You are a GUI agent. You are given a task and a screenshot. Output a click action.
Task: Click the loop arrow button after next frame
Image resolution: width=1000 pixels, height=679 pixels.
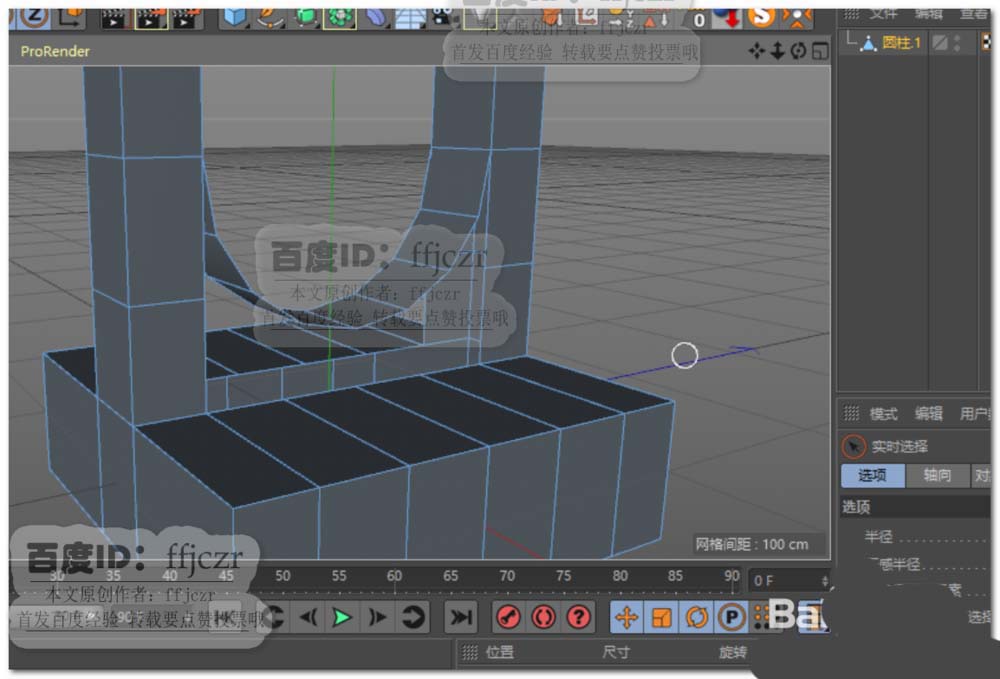click(413, 617)
